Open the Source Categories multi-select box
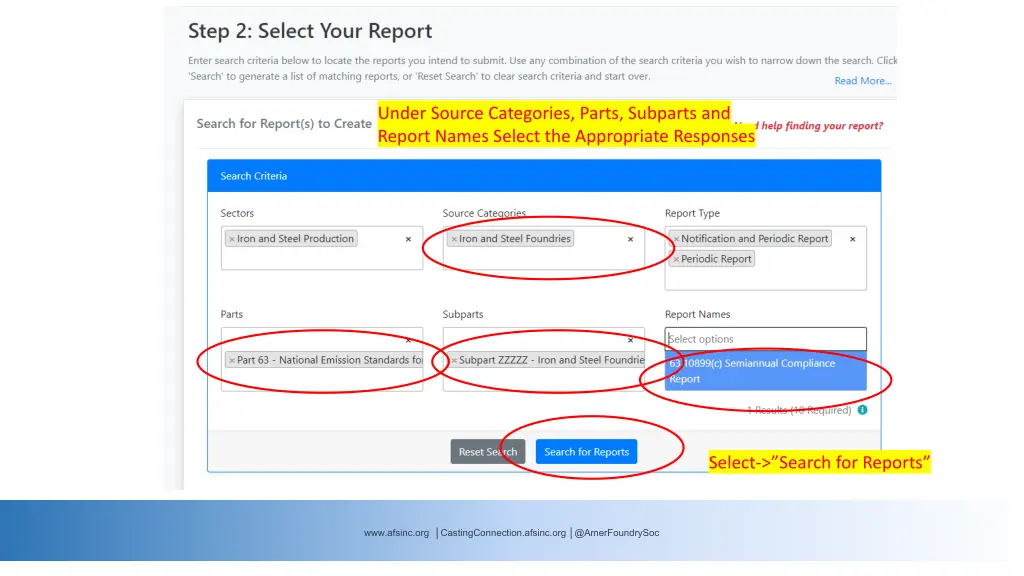Viewport: 1024px width, 576px height. coord(543,248)
